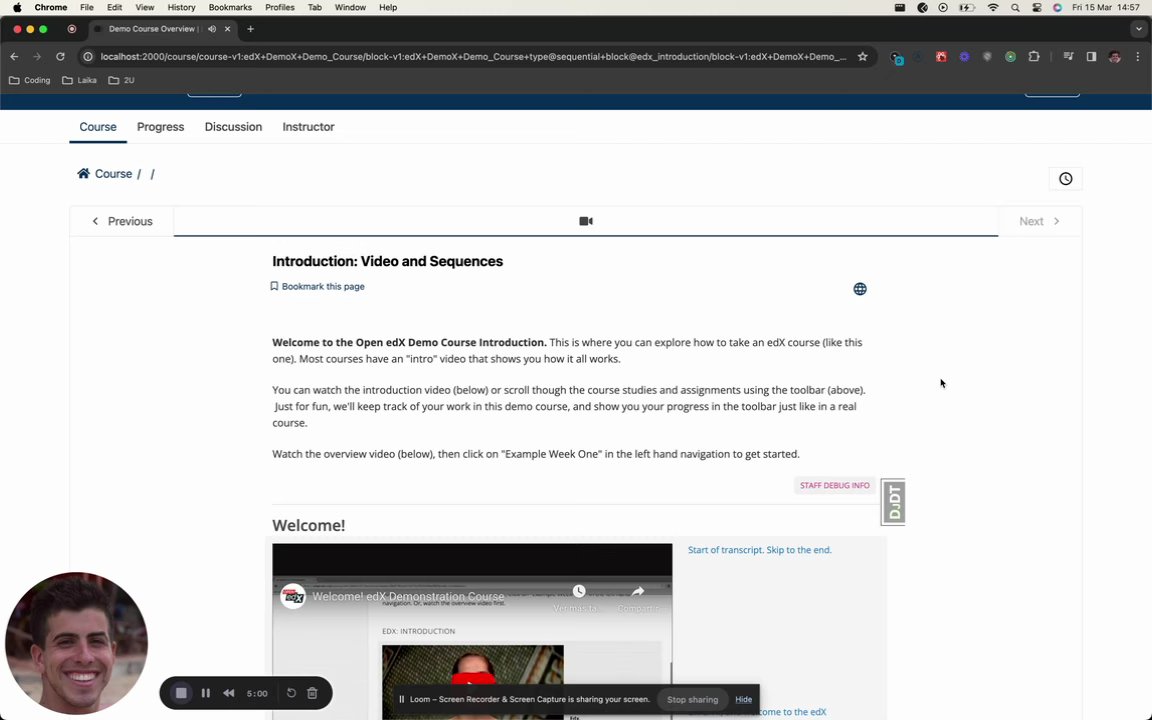Click the red extension icon in toolbar
1152x720 pixels.
click(941, 57)
